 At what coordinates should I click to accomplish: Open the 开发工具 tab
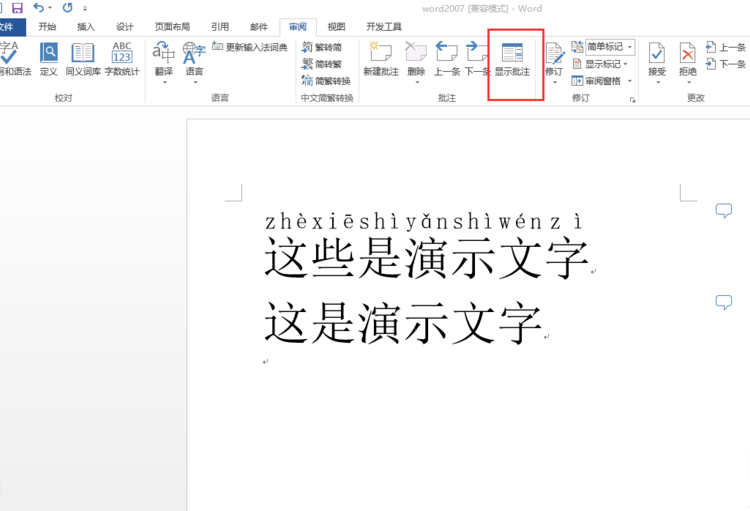[384, 27]
